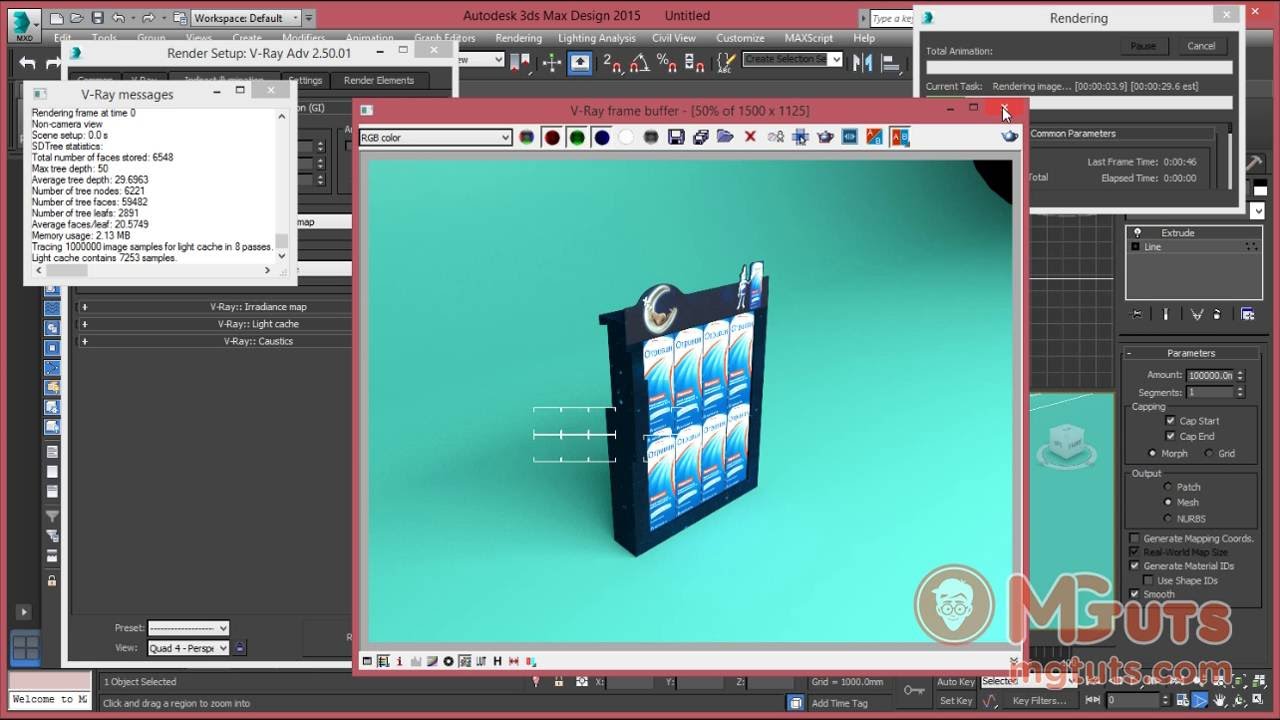This screenshot has width=1280, height=720.
Task: Click the Select and Move tool
Action: point(552,62)
